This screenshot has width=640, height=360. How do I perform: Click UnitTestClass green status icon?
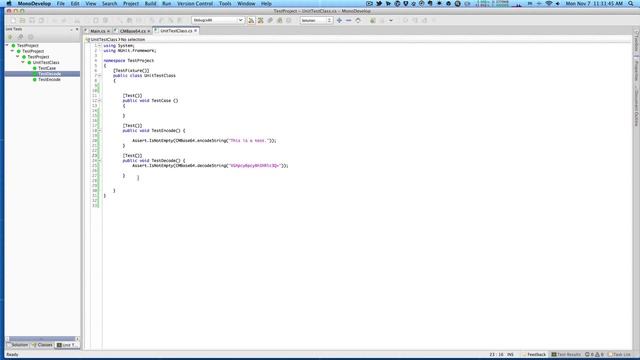point(29,62)
